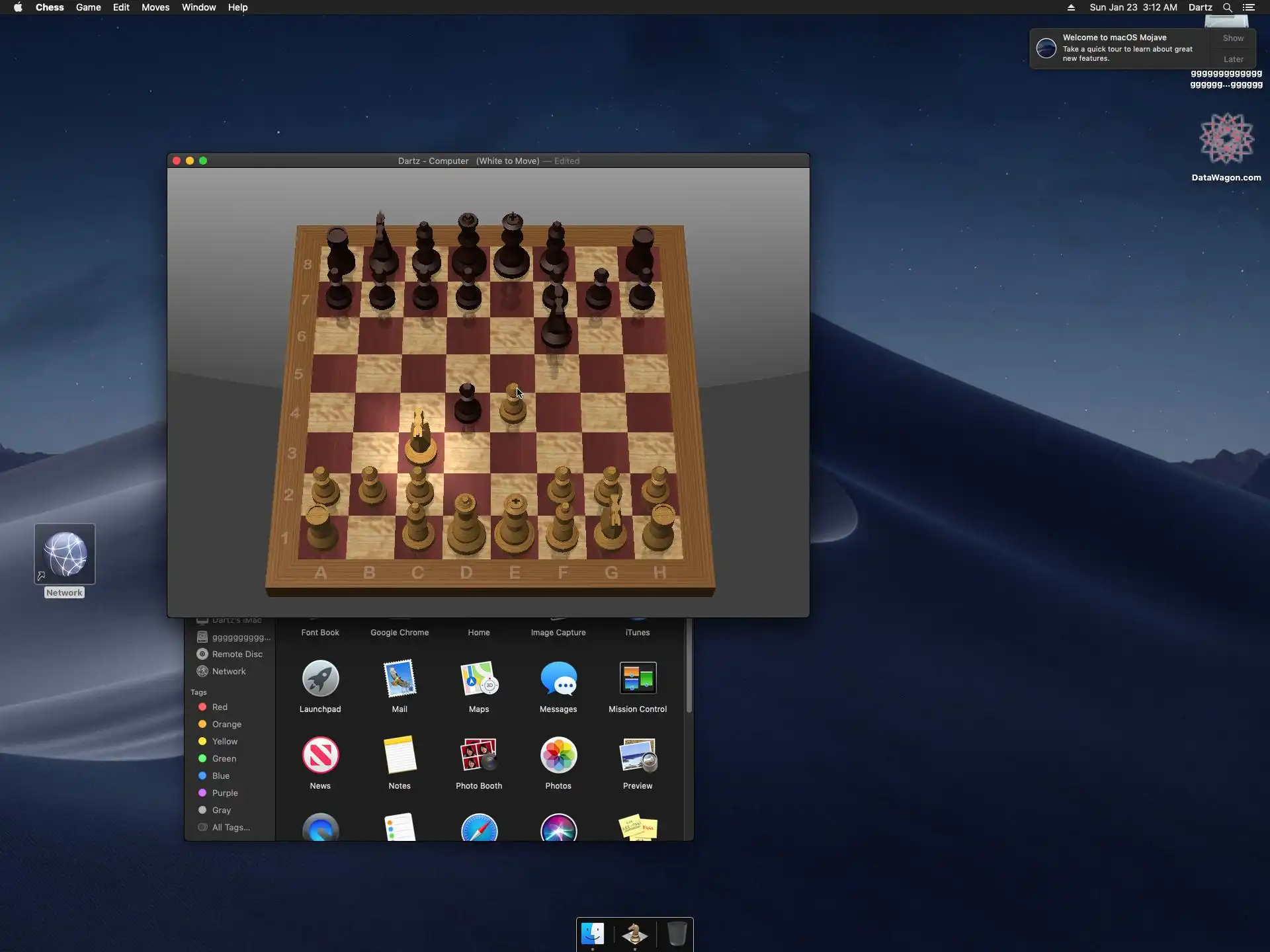
Task: Open Mission Control app icon
Action: point(638,679)
